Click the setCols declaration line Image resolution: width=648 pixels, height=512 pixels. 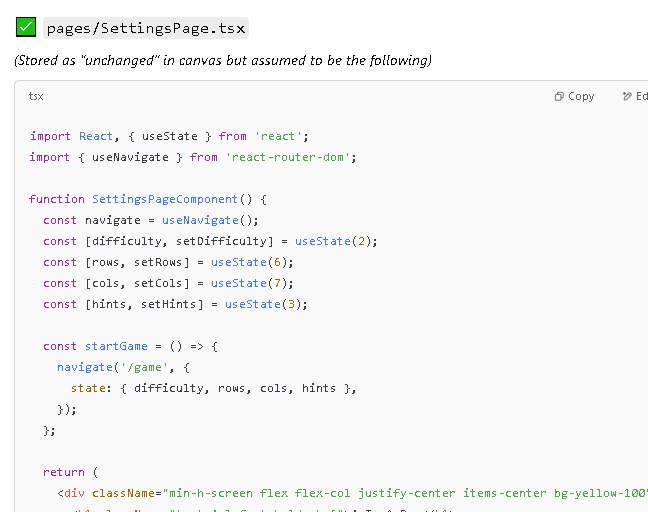click(168, 283)
